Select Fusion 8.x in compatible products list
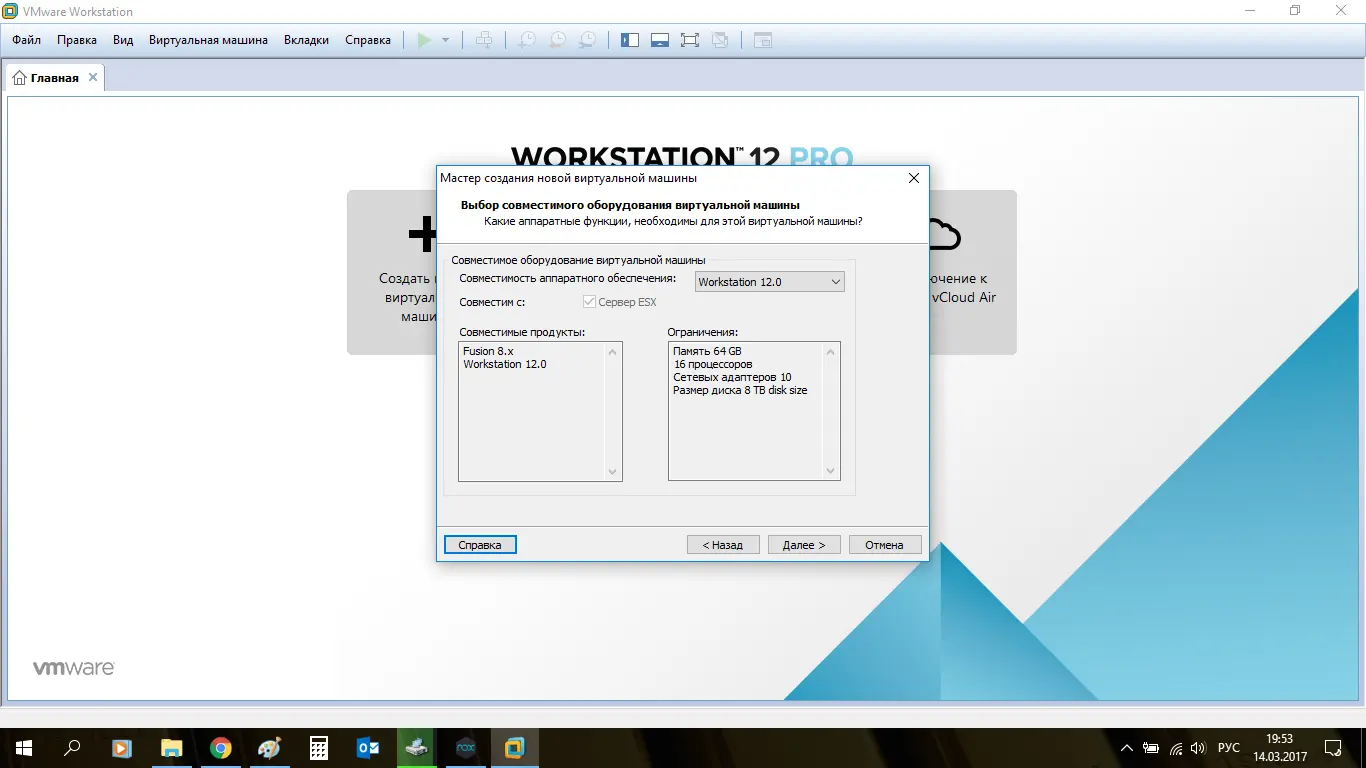This screenshot has width=1366, height=768. [x=488, y=351]
